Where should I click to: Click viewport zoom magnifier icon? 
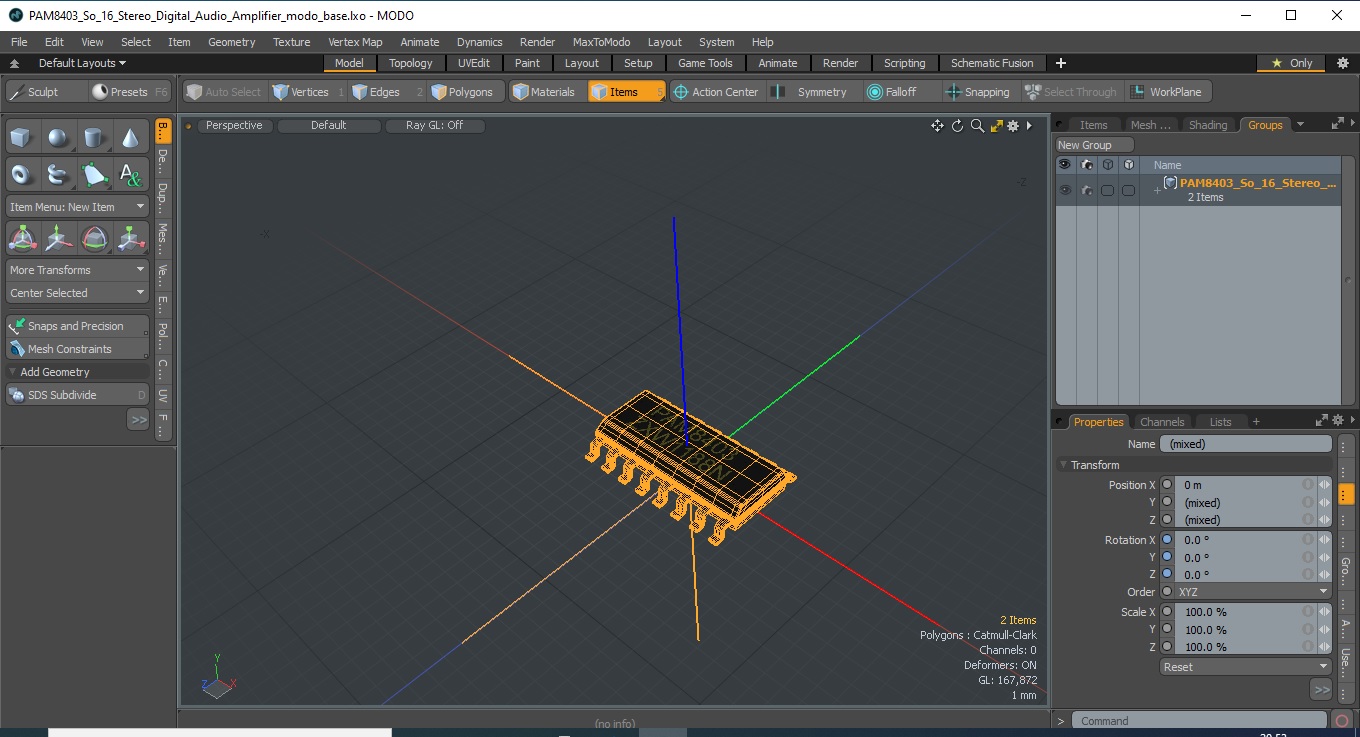click(x=977, y=126)
